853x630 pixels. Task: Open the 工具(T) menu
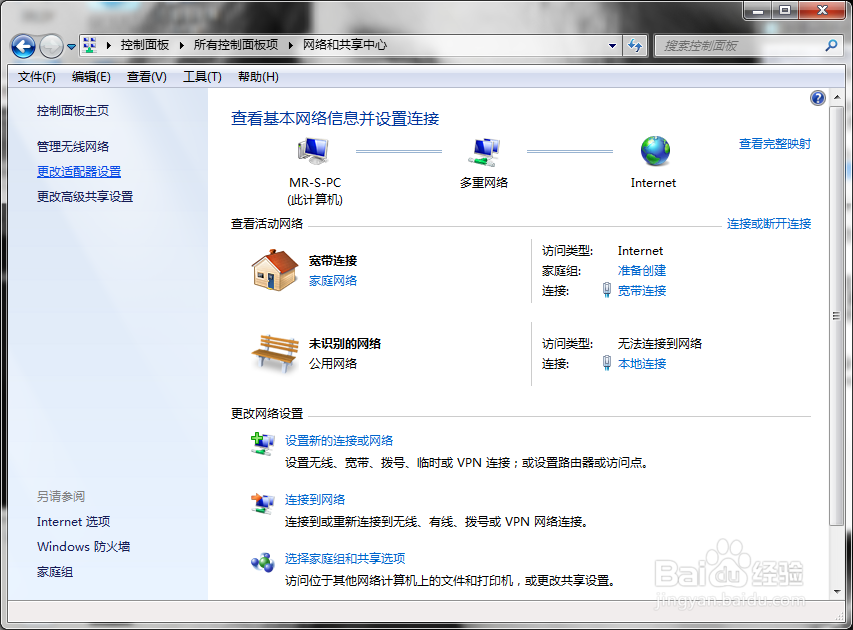pyautogui.click(x=202, y=77)
